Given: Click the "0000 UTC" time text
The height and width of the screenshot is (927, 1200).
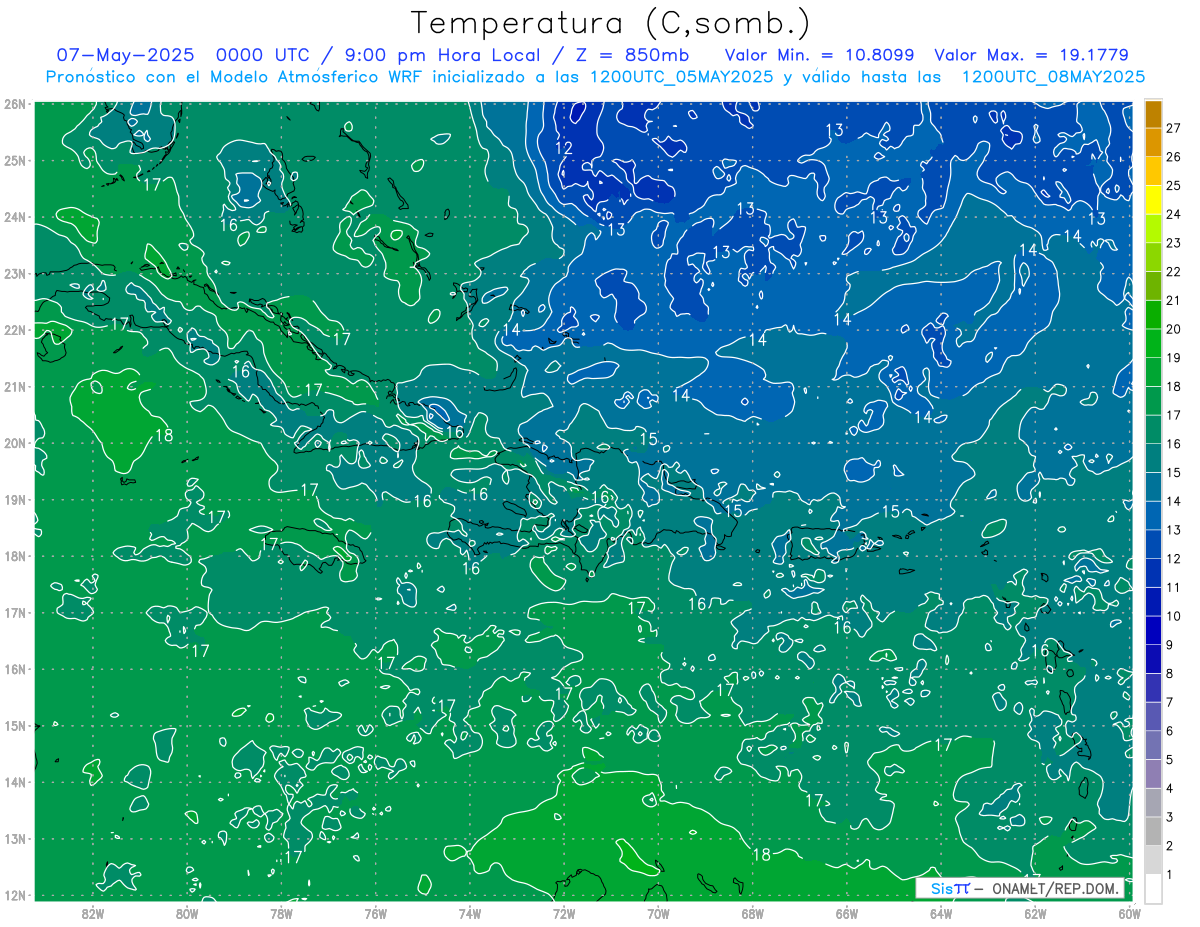Looking at the screenshot, I should [x=263, y=56].
